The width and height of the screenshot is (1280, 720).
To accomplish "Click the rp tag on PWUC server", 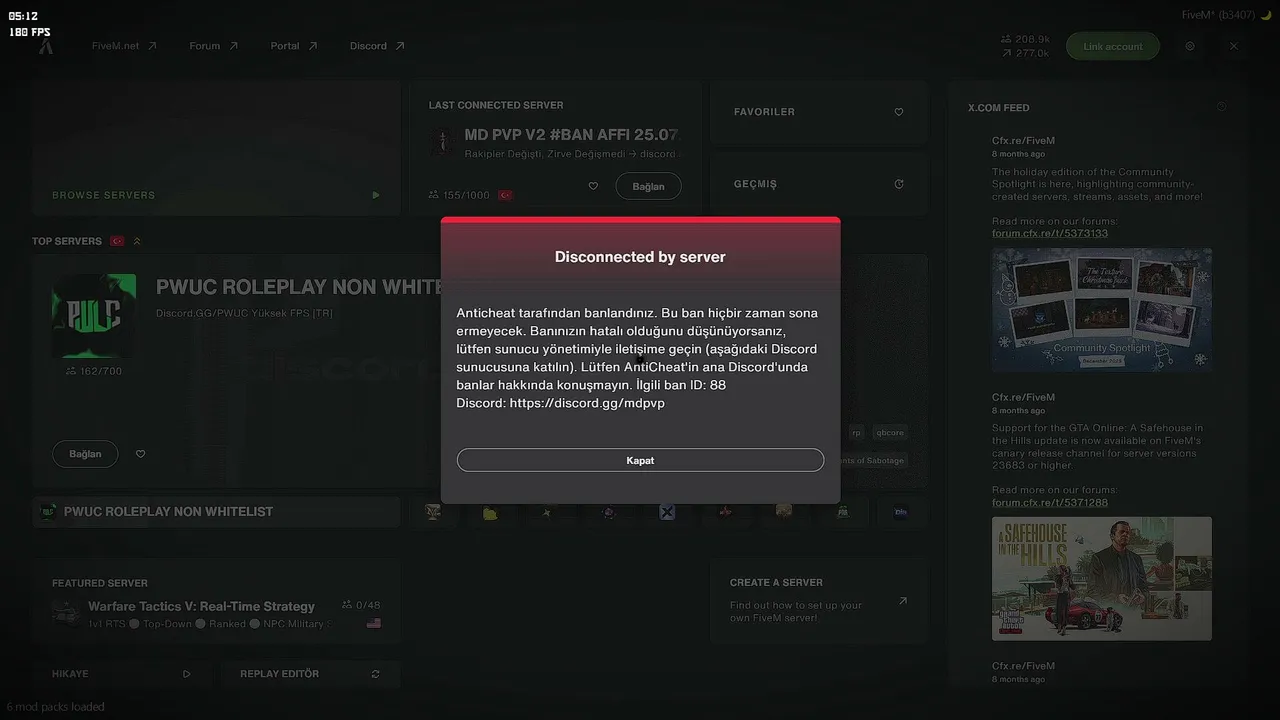I will pyautogui.click(x=856, y=433).
